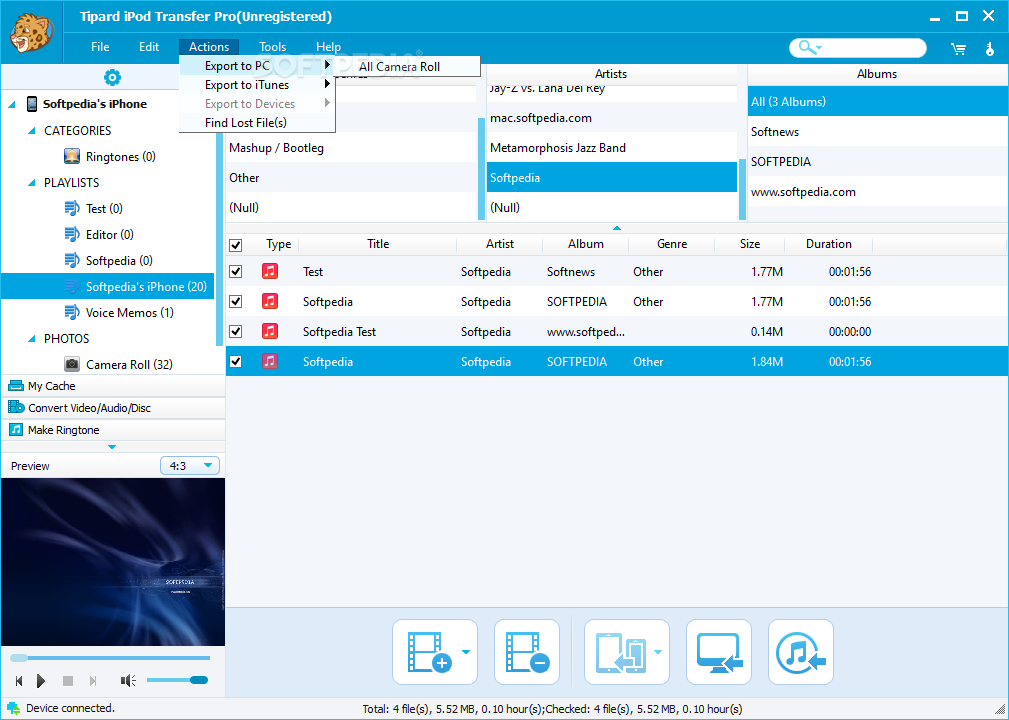Uncheck the highlighted 1.84M Softpedia row checkbox

[236, 361]
